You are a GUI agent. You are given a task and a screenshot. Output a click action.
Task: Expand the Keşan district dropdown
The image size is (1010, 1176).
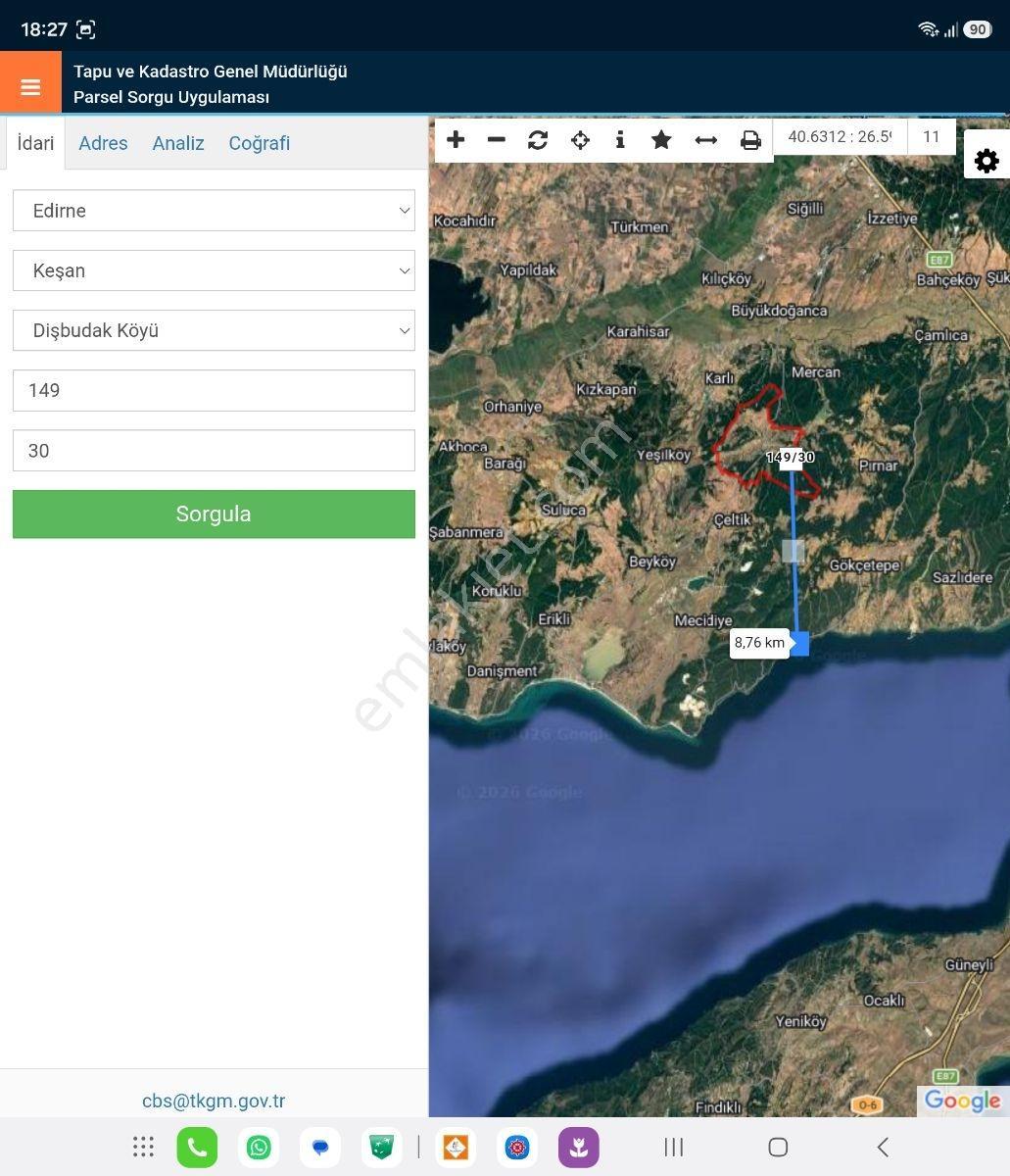[214, 270]
